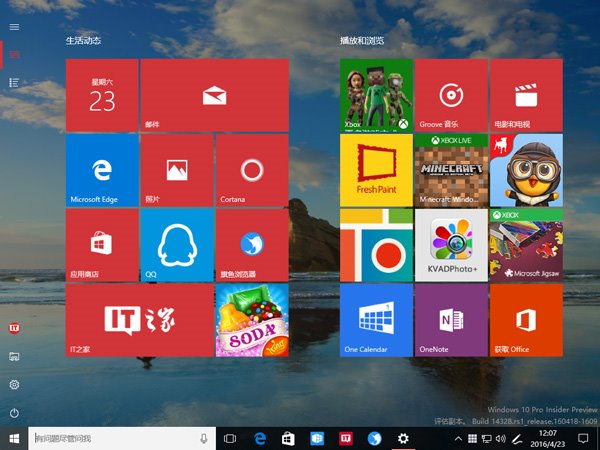Open the Fresh Paint tile
600x450 pixels.
[x=376, y=170]
